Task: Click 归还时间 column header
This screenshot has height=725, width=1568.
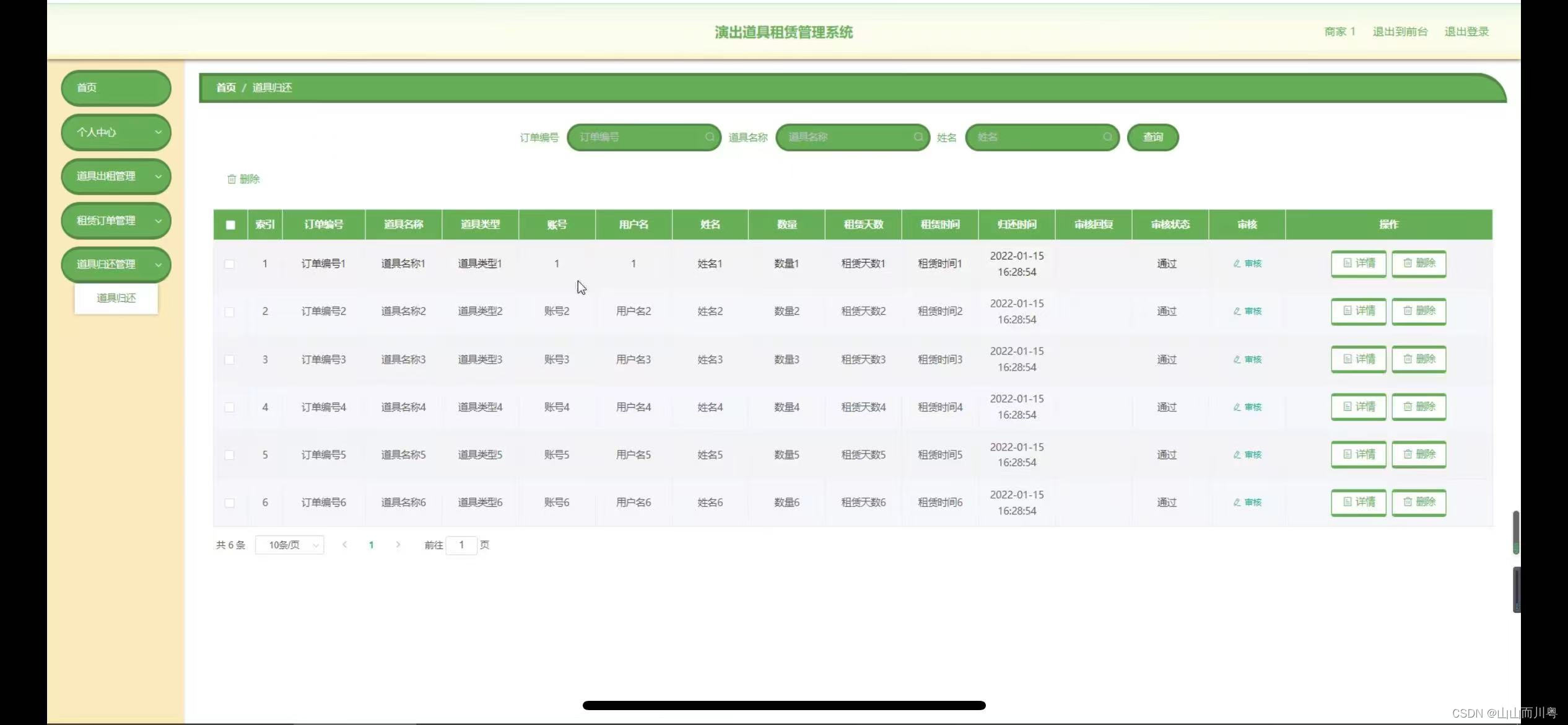Action: click(x=1017, y=224)
